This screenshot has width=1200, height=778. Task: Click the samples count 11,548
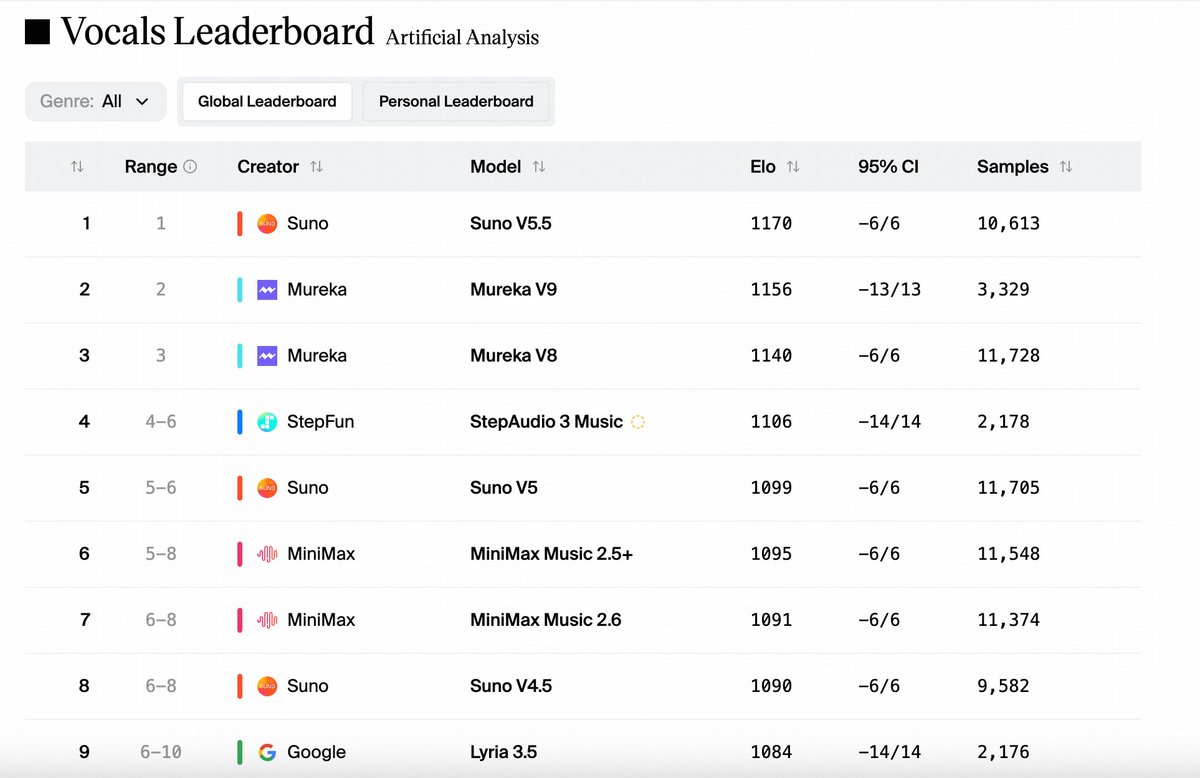click(1008, 553)
